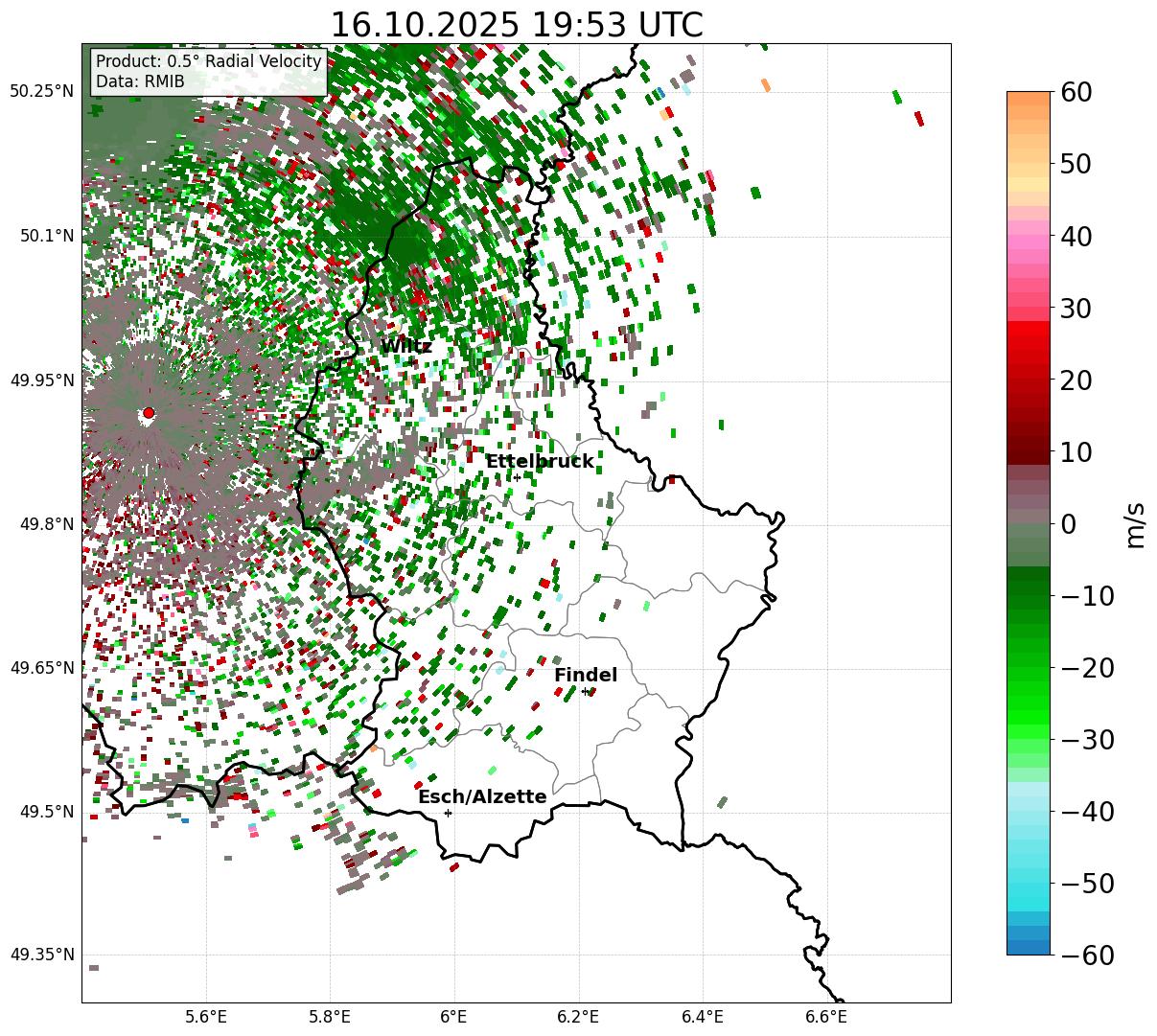Viewport: 1157px width, 1036px height.
Task: Click the colorbar value 10
Action: click(x=1078, y=451)
